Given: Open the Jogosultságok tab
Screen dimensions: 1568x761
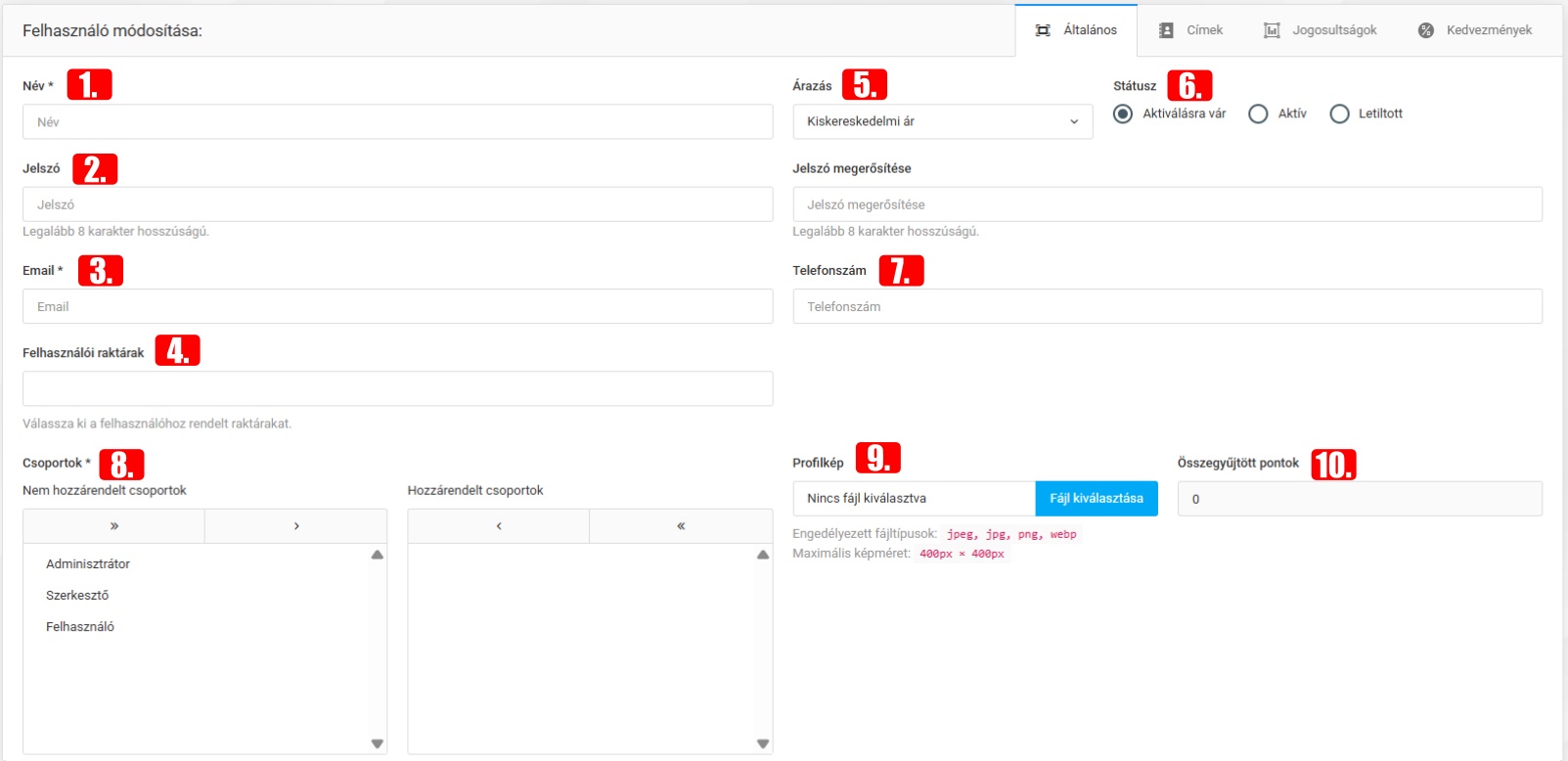Looking at the screenshot, I should coord(1320,30).
